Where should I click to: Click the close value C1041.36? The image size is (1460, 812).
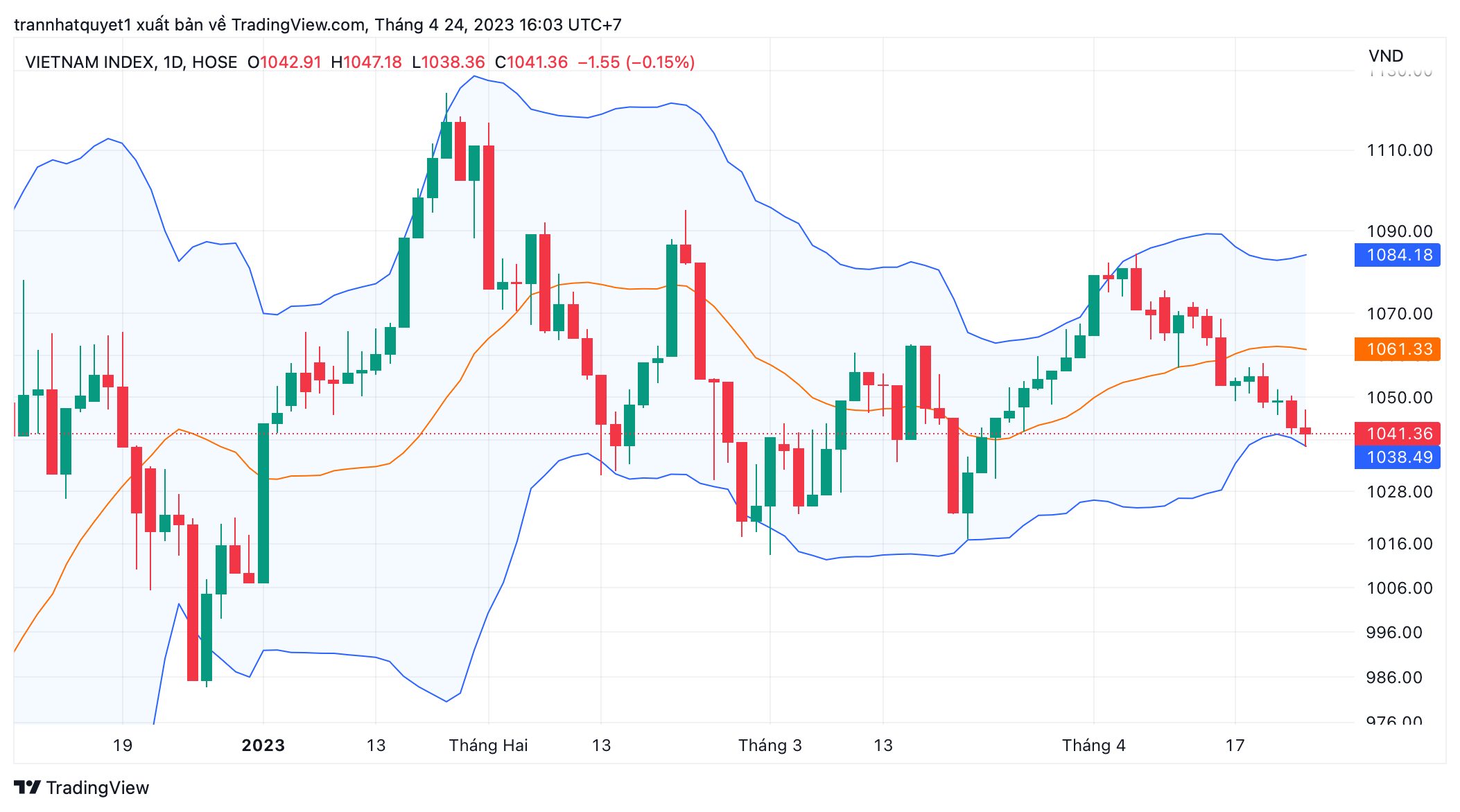[x=531, y=62]
